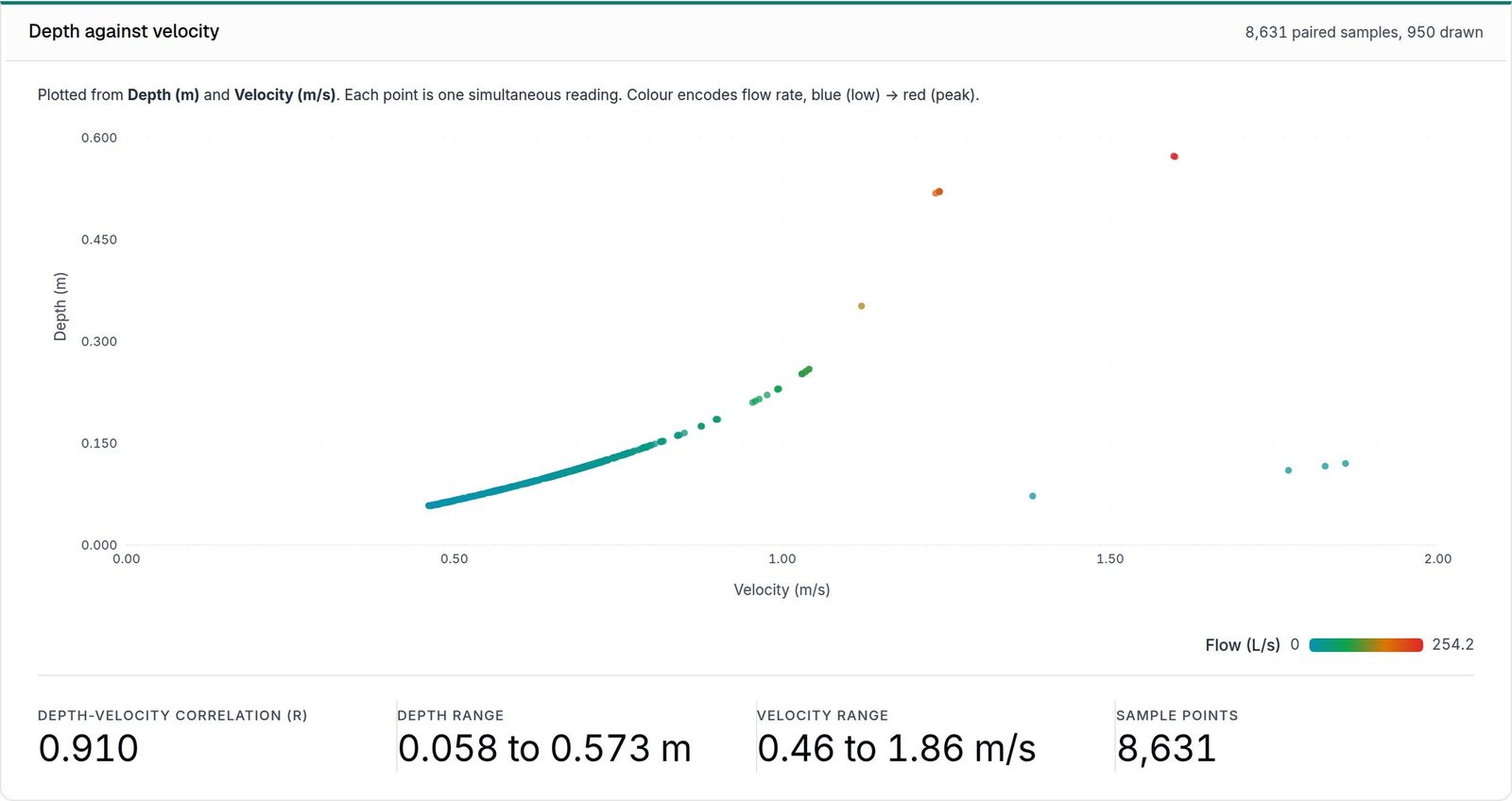1512x801 pixels.
Task: Click the "DEPTH-VELOCITY CORRELATION (R)" label
Action: point(173,716)
